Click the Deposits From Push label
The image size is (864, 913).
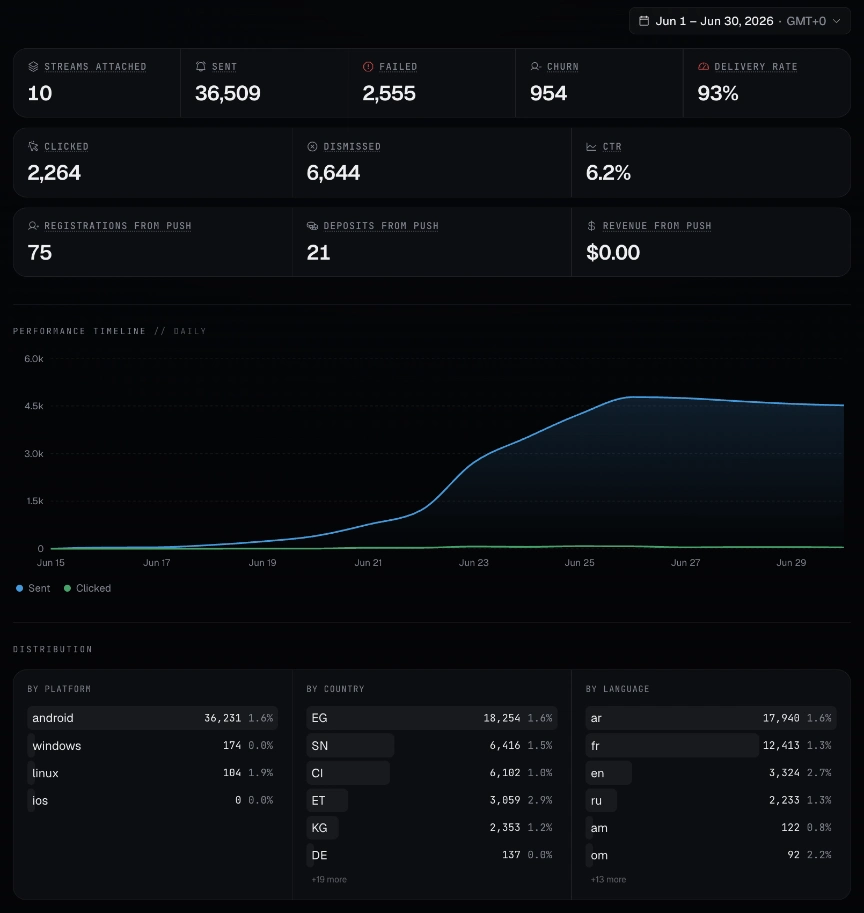click(381, 225)
